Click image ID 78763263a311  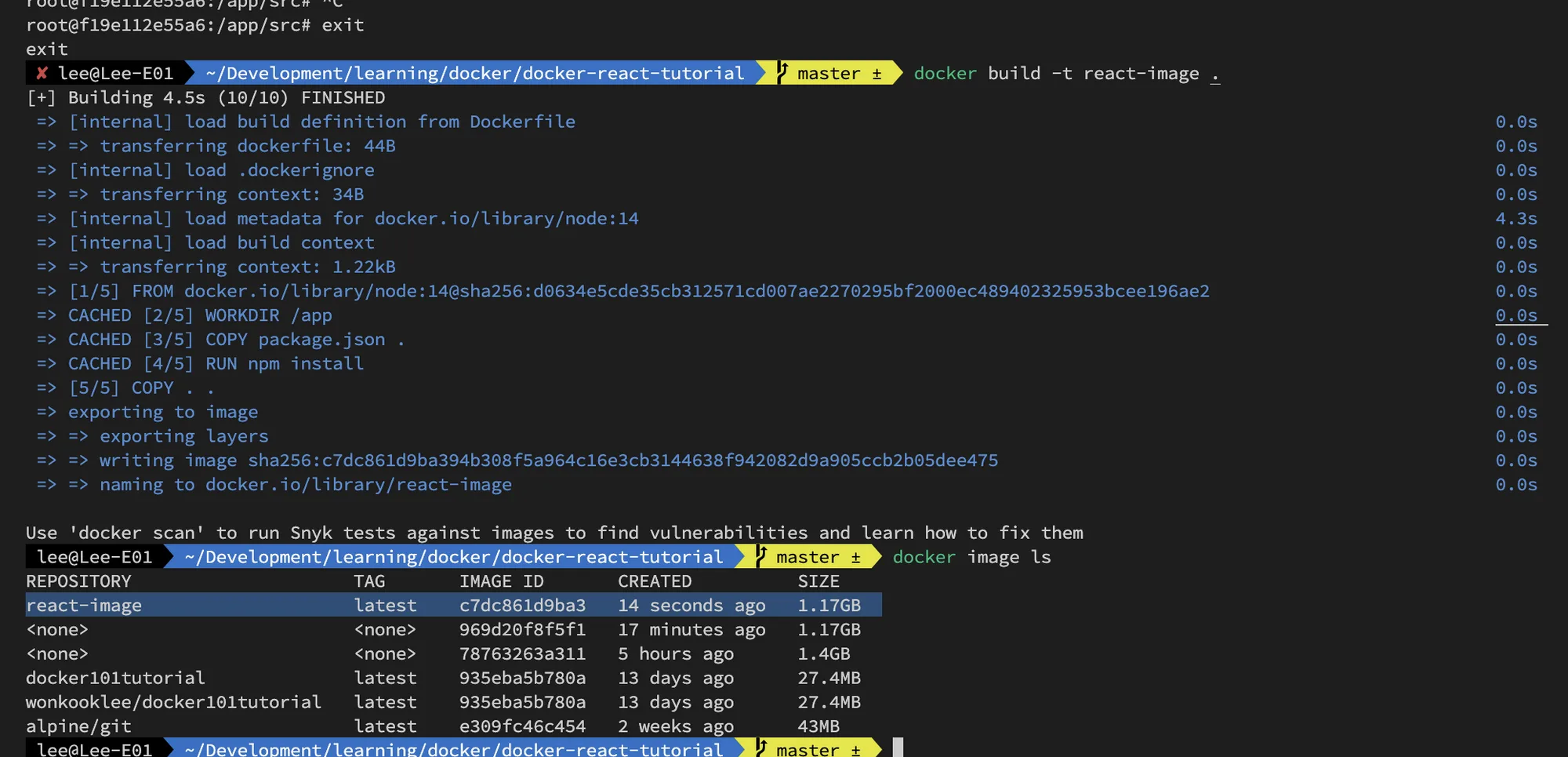click(x=522, y=654)
